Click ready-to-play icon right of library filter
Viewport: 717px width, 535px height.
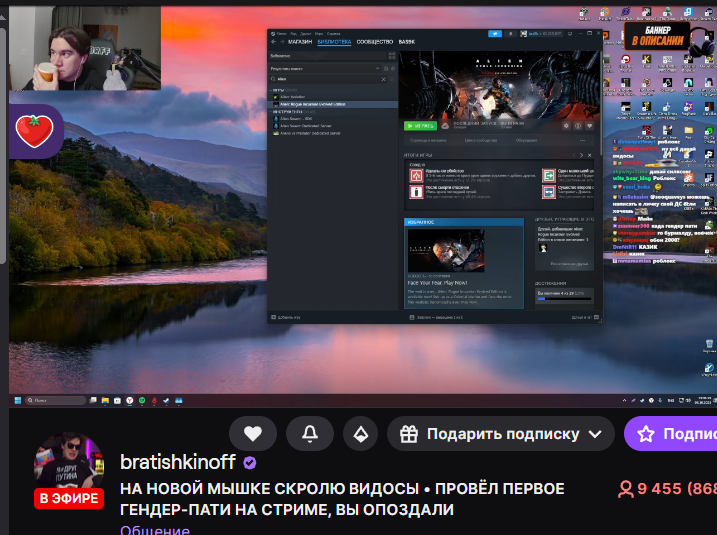point(393,69)
